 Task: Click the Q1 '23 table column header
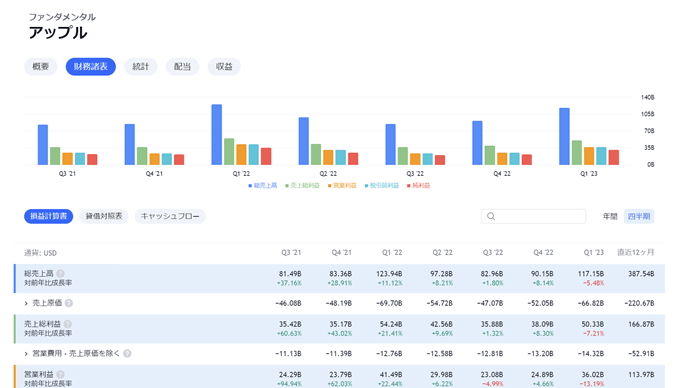pyautogui.click(x=594, y=252)
